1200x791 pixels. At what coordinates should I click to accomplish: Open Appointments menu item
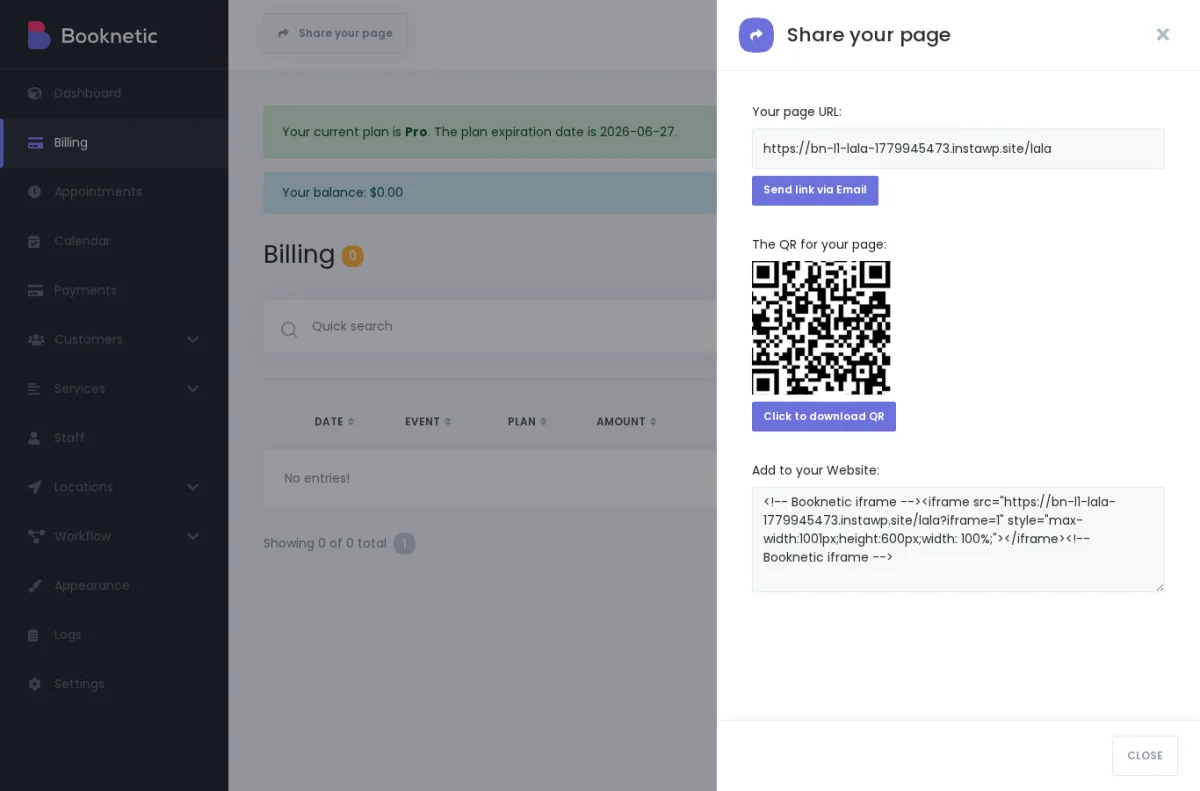point(114,191)
